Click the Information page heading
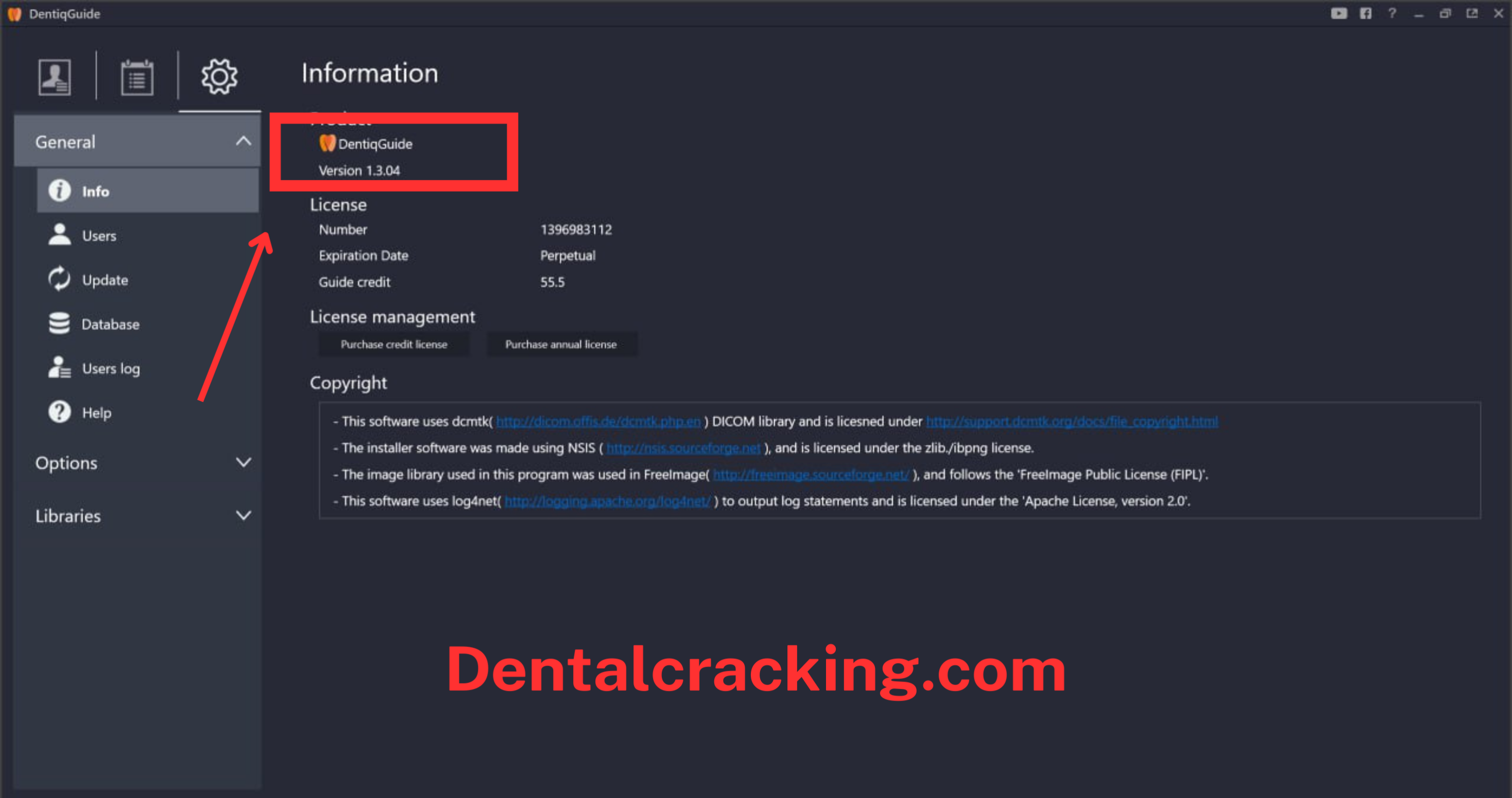Screen dimensions: 1512x798 tap(370, 73)
